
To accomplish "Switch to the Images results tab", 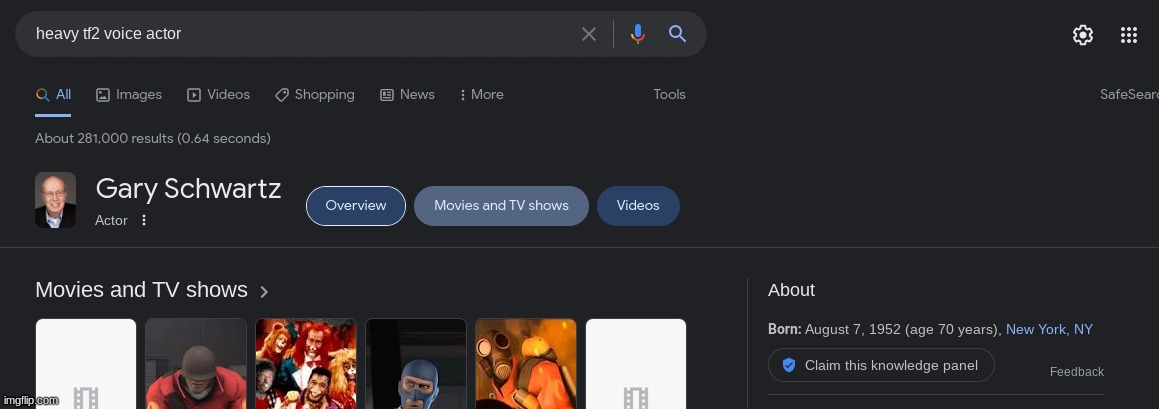I will (x=129, y=95).
